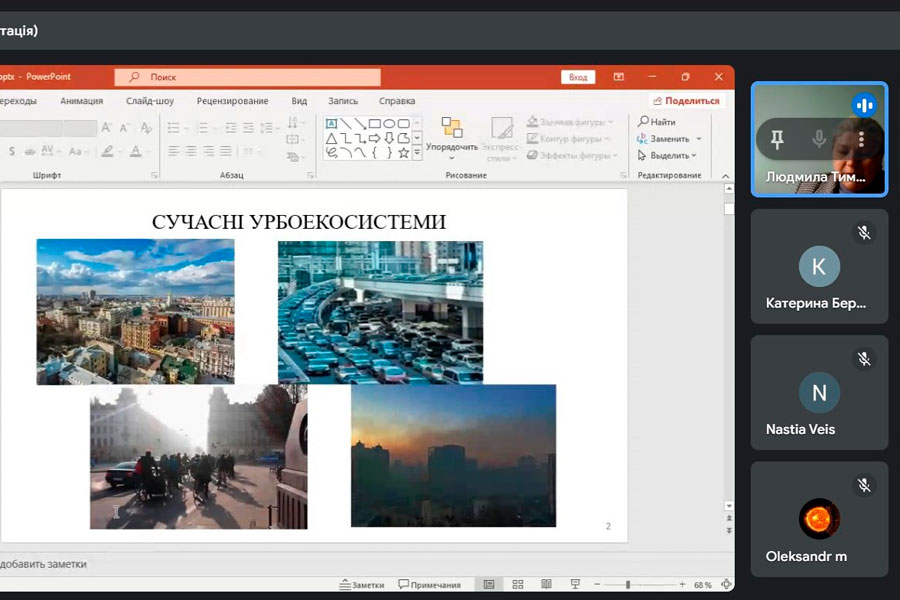Viewport: 900px width, 600px height.
Task: Open reading view from status bar
Action: point(546,584)
